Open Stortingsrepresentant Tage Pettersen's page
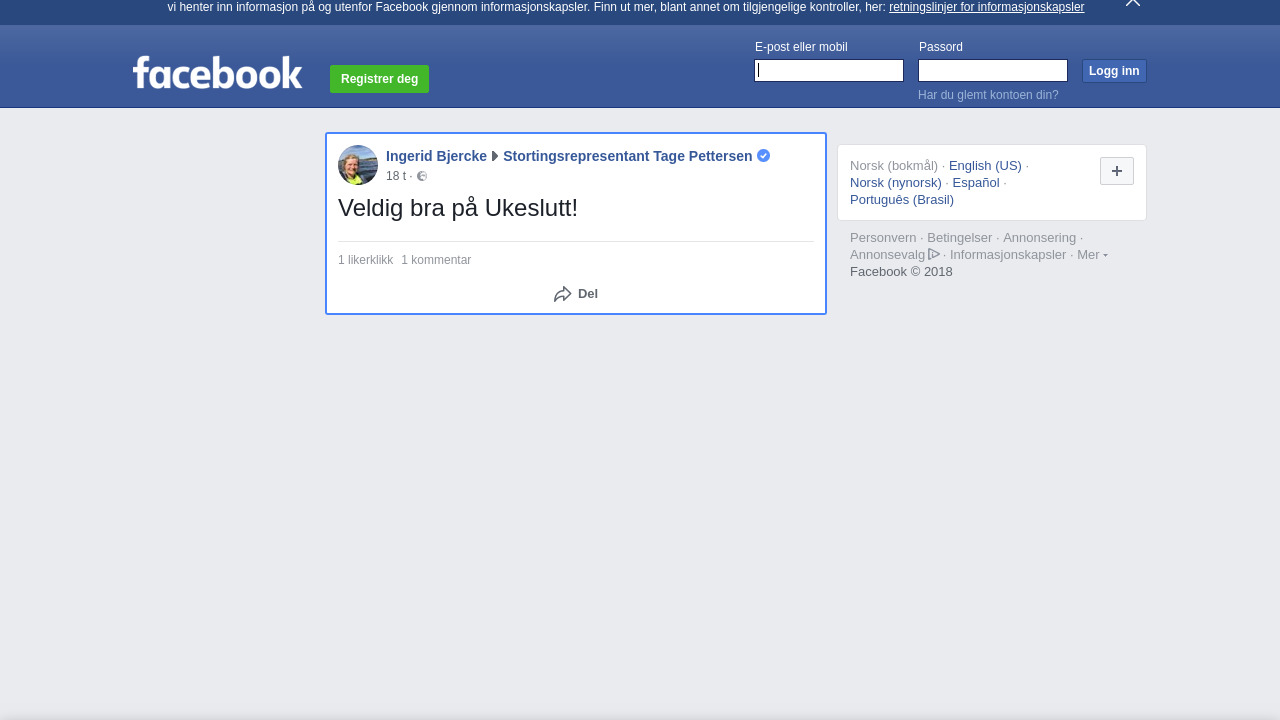The width and height of the screenshot is (1280, 720). pyautogui.click(x=627, y=156)
